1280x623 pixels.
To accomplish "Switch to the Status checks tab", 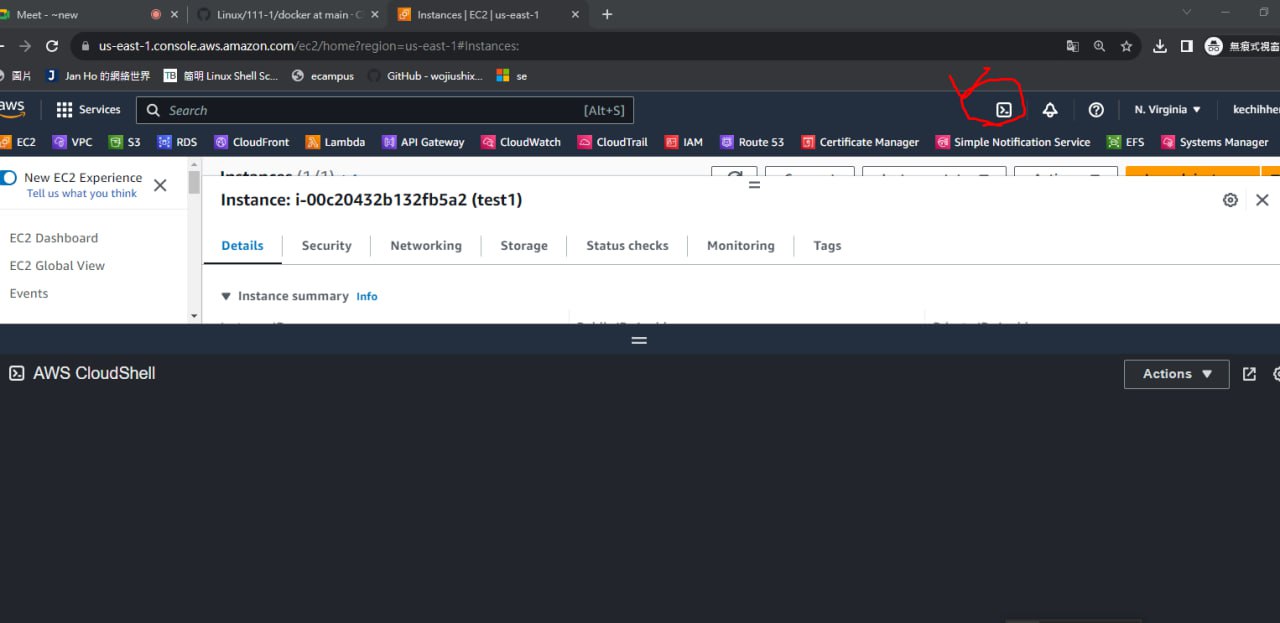I will 627,245.
